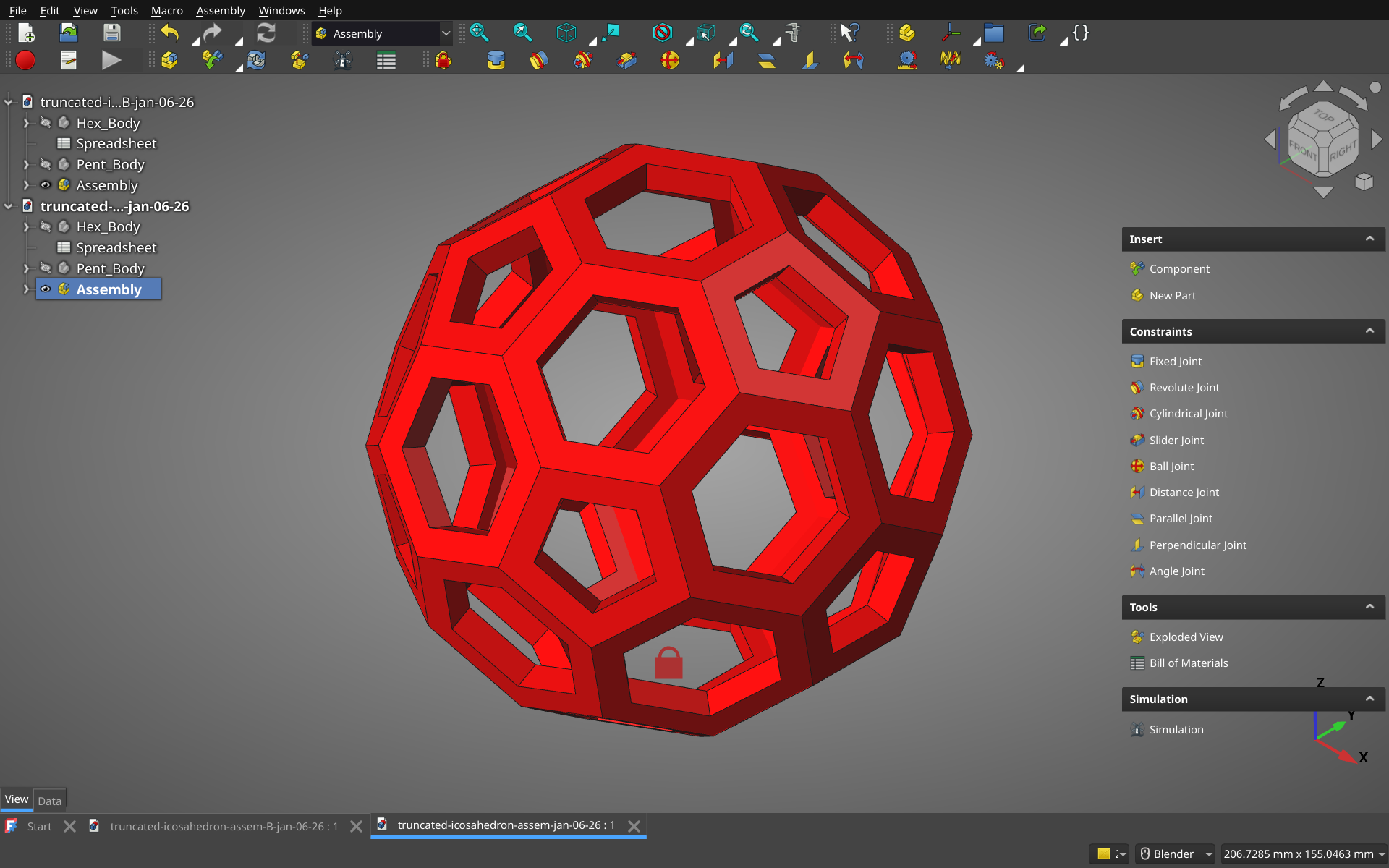The height and width of the screenshot is (868, 1389).
Task: Switch to the assem-B document tab
Action: click(224, 826)
